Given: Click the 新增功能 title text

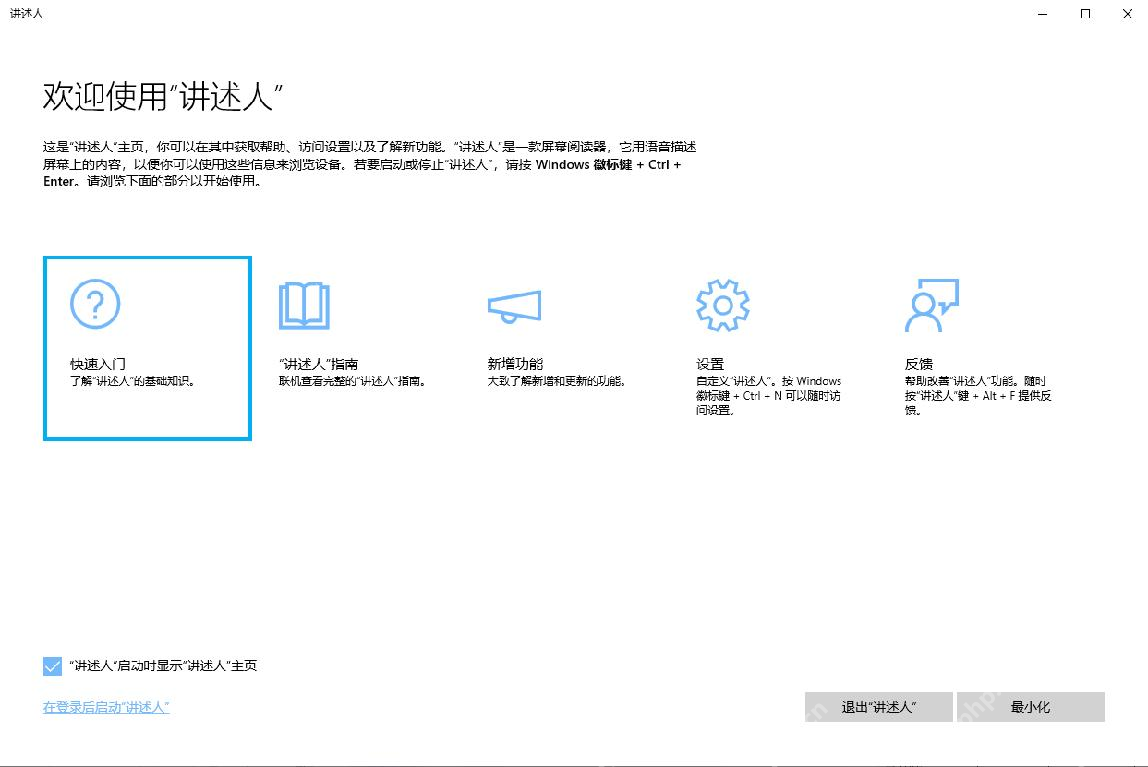Looking at the screenshot, I should click(x=515, y=364).
